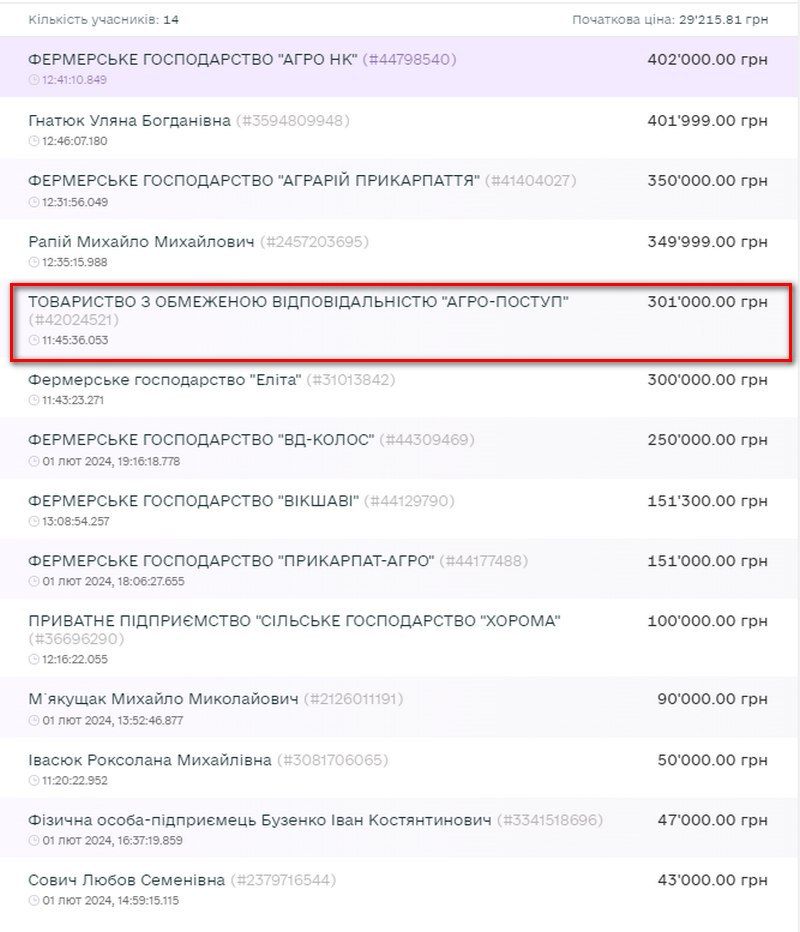
Task: Click clock icon beside 12:31:56.049 timestamp
Action: pos(34,202)
